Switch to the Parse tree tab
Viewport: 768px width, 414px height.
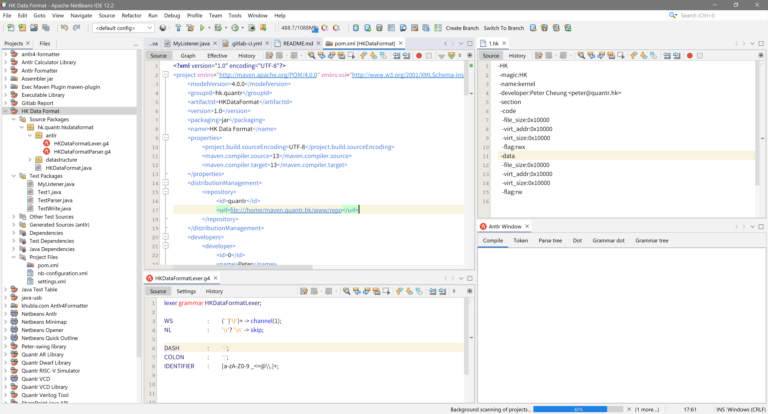[550, 241]
